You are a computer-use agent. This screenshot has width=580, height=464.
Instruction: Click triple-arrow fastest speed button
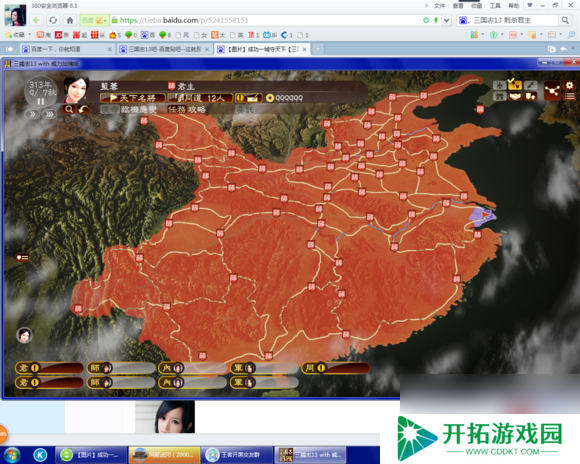[x=49, y=114]
